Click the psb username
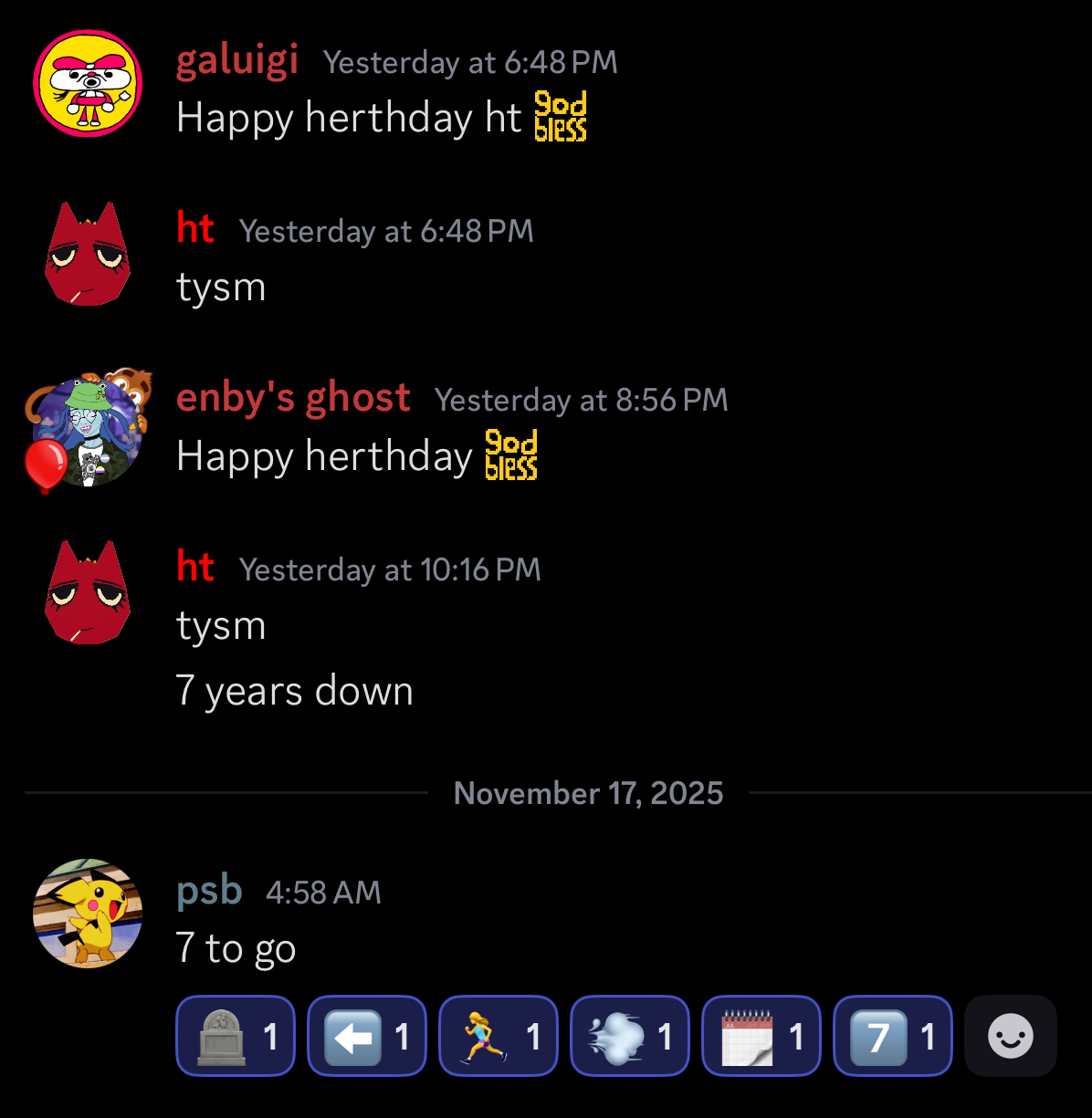 tap(209, 891)
